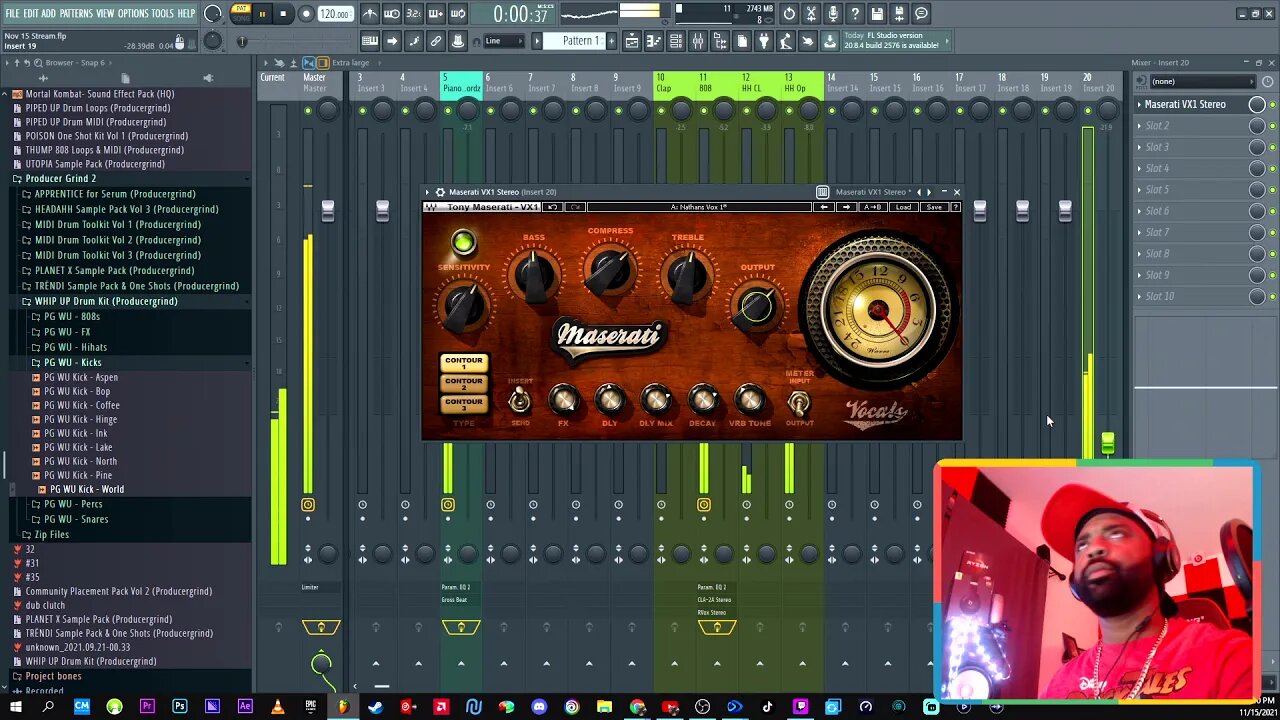Open plugin options menu arrow in title bar

427,192
